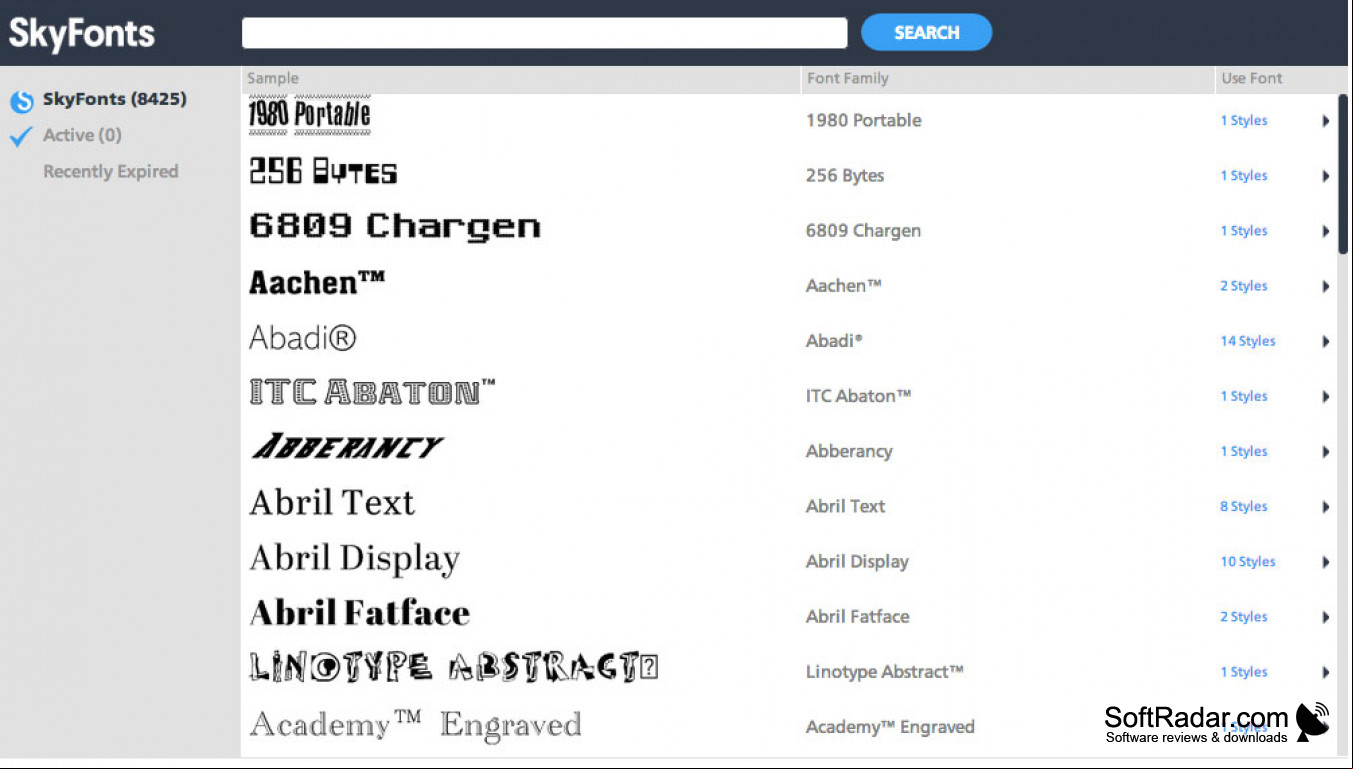Click the Active checkmark icon

(21, 136)
